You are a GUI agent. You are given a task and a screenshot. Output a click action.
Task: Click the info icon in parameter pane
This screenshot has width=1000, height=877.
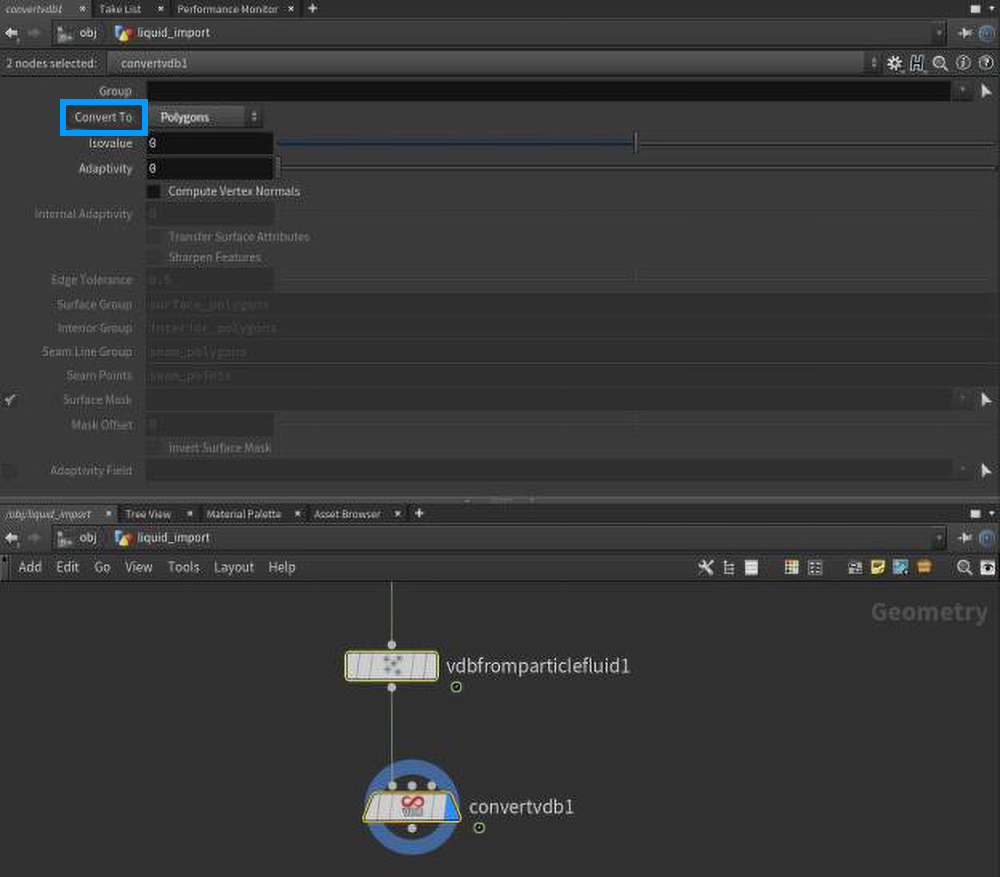pos(963,63)
